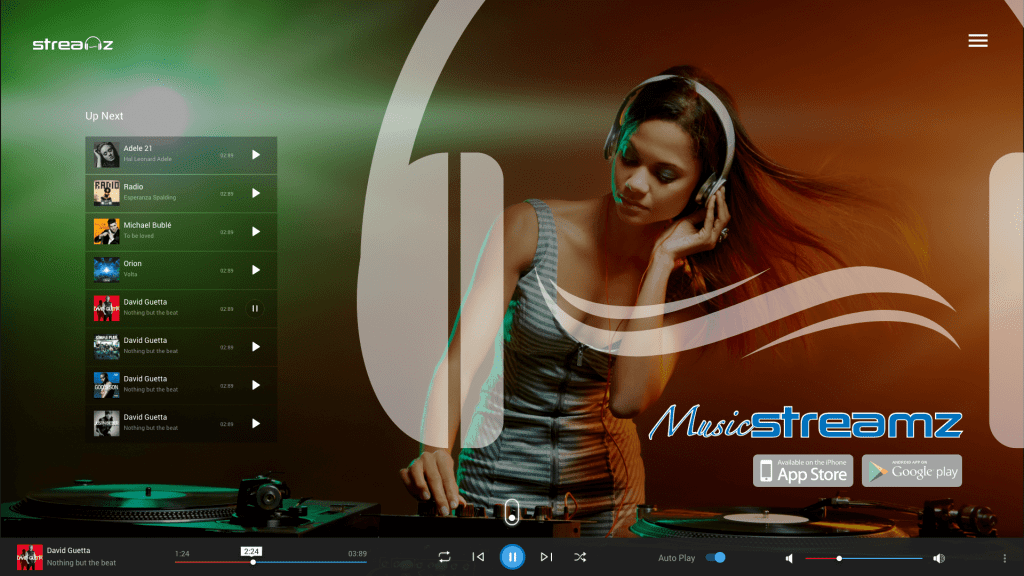Skip to the previous track

[478, 557]
